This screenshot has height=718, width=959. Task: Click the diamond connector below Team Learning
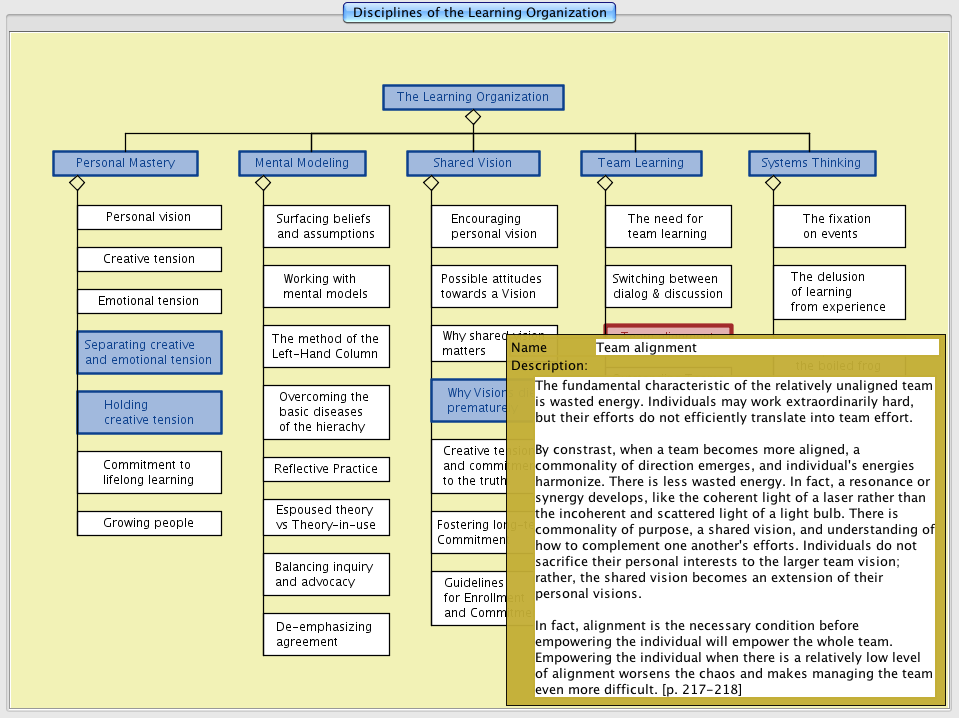point(605,183)
